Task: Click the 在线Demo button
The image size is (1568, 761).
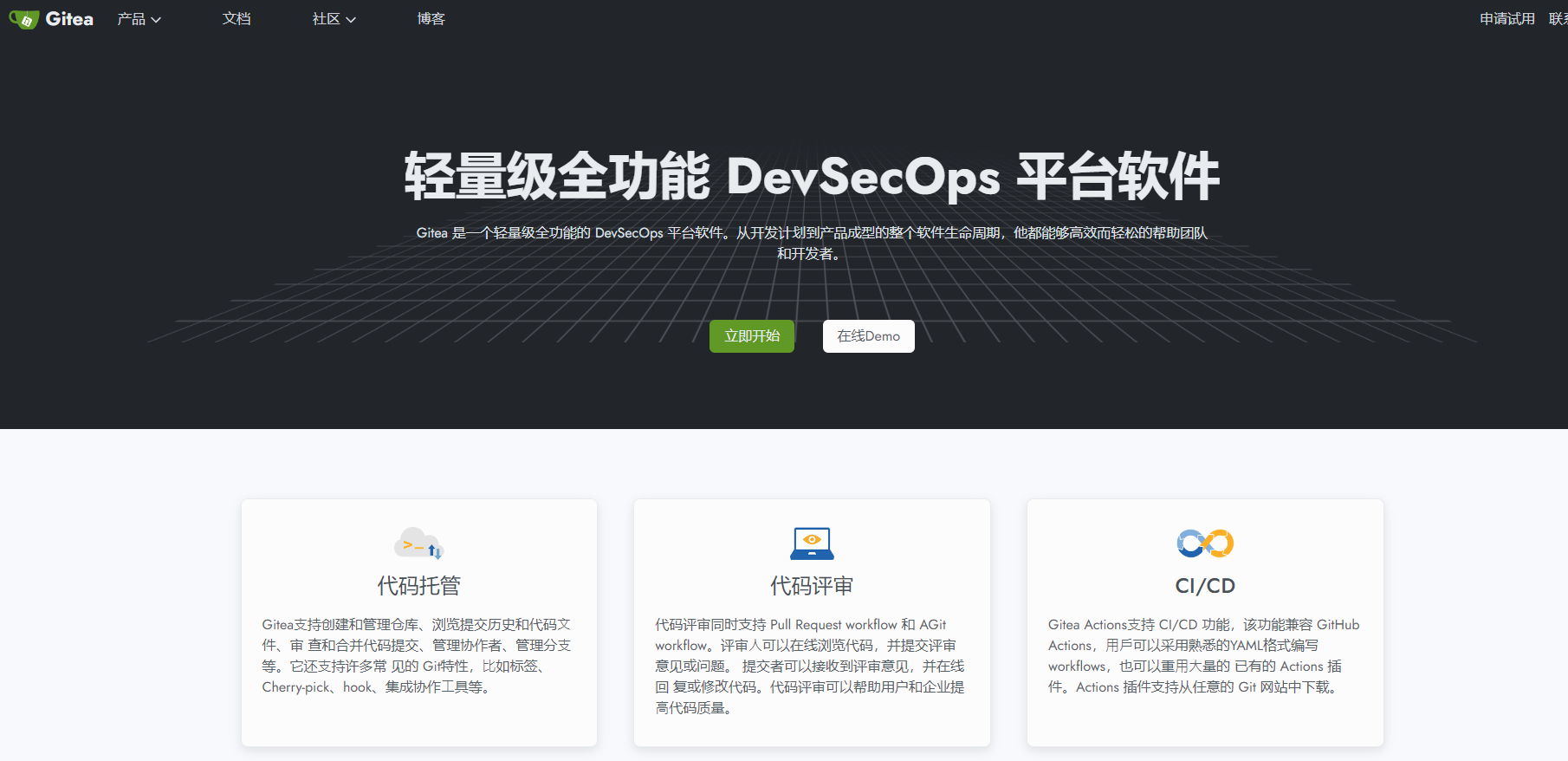Action: 869,336
